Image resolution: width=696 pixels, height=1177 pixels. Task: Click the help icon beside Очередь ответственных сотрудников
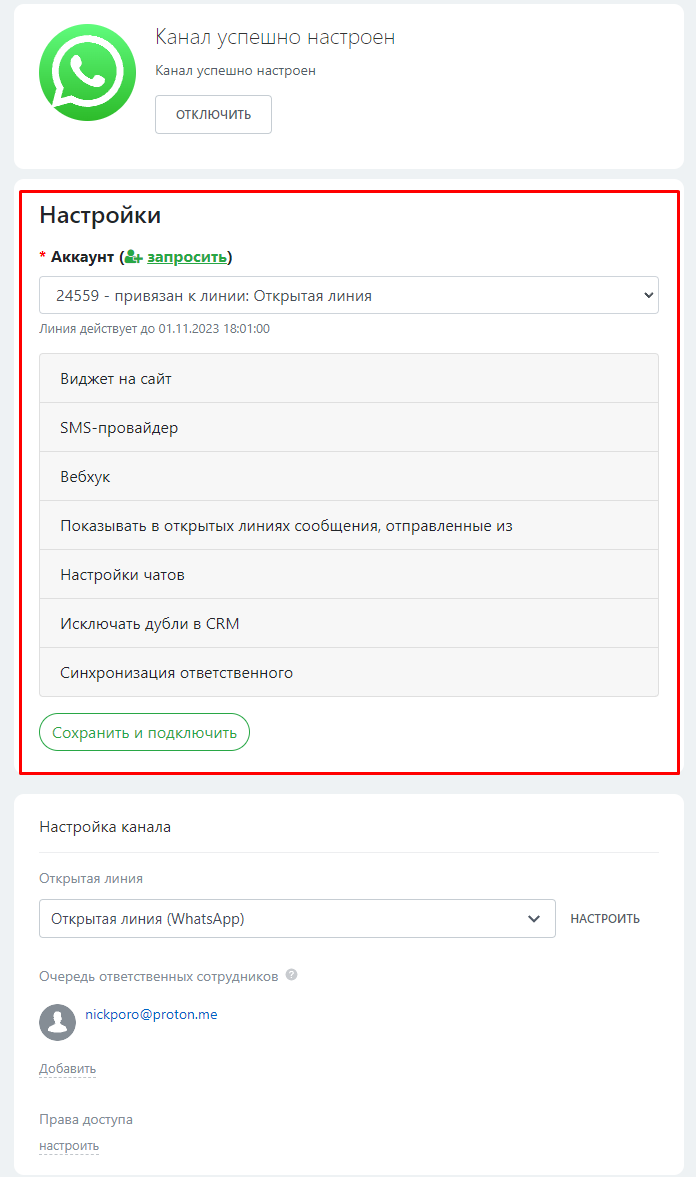point(291,975)
